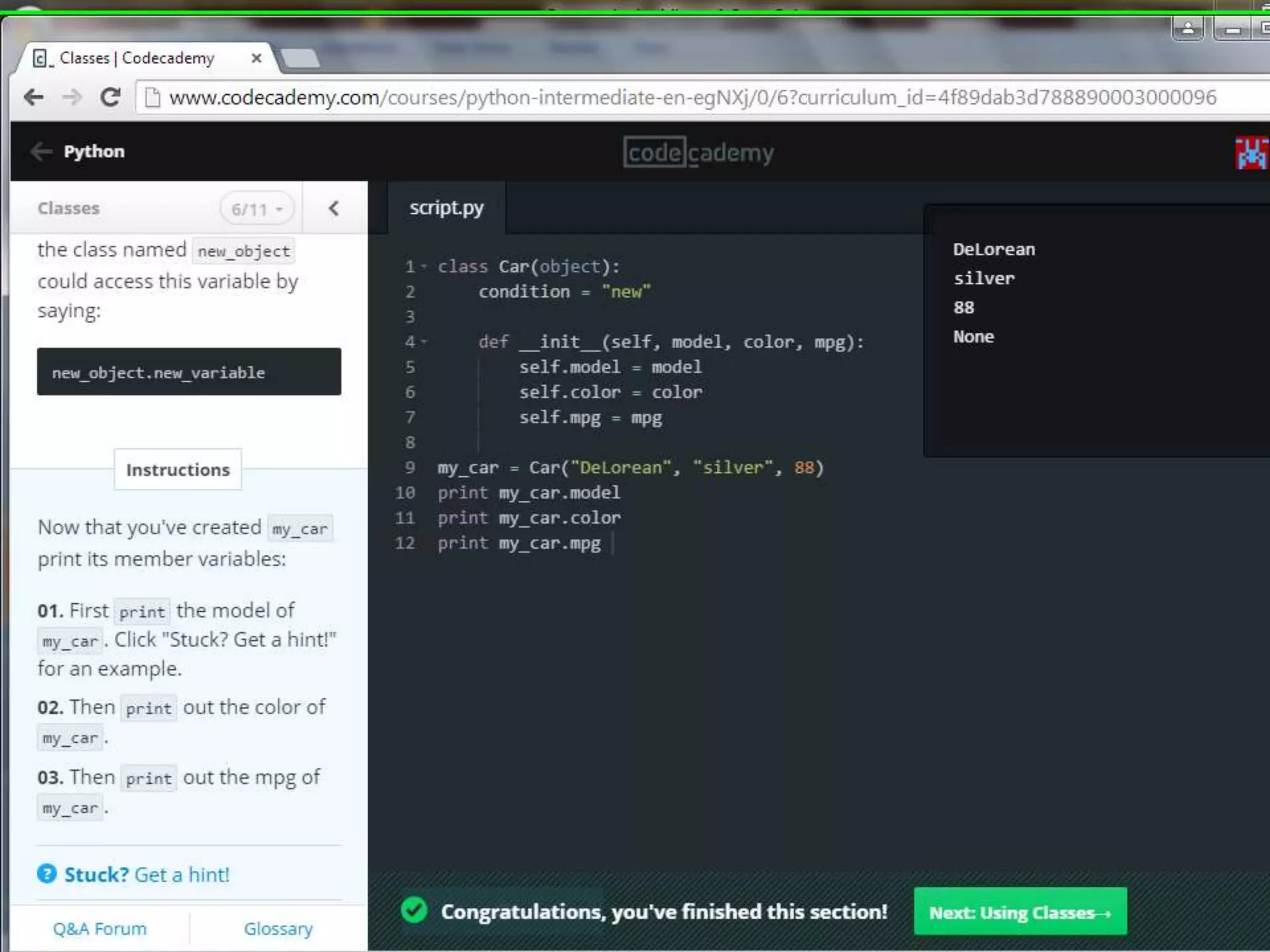The width and height of the screenshot is (1270, 952).
Task: Reload the page with the refresh icon
Action: click(x=110, y=97)
